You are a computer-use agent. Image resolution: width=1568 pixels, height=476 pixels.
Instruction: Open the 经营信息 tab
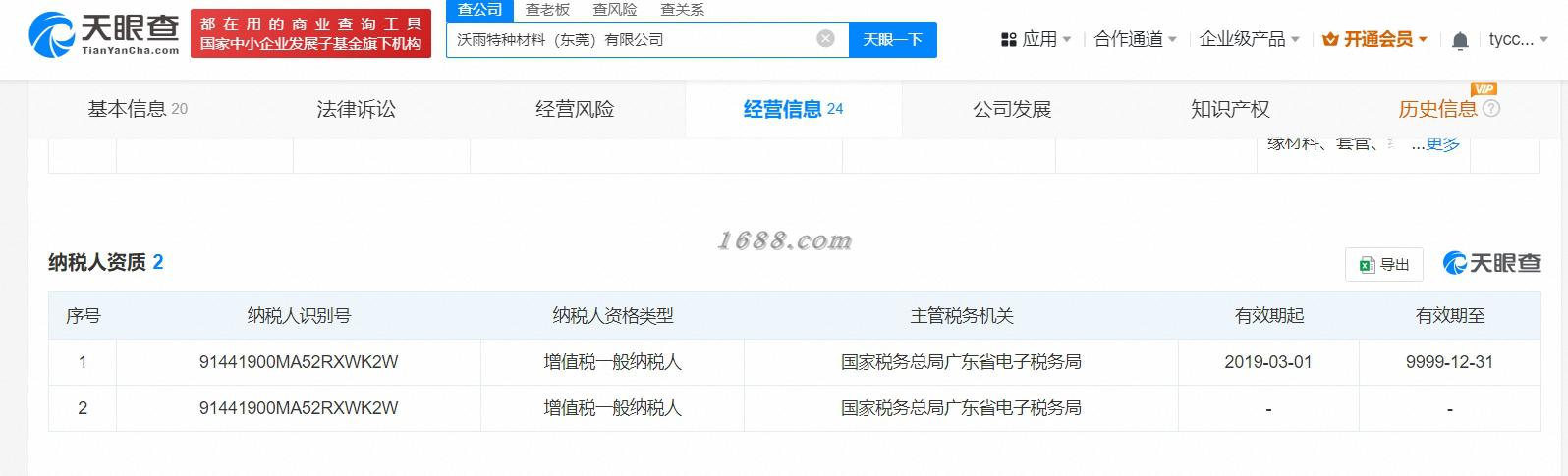pyautogui.click(x=794, y=109)
